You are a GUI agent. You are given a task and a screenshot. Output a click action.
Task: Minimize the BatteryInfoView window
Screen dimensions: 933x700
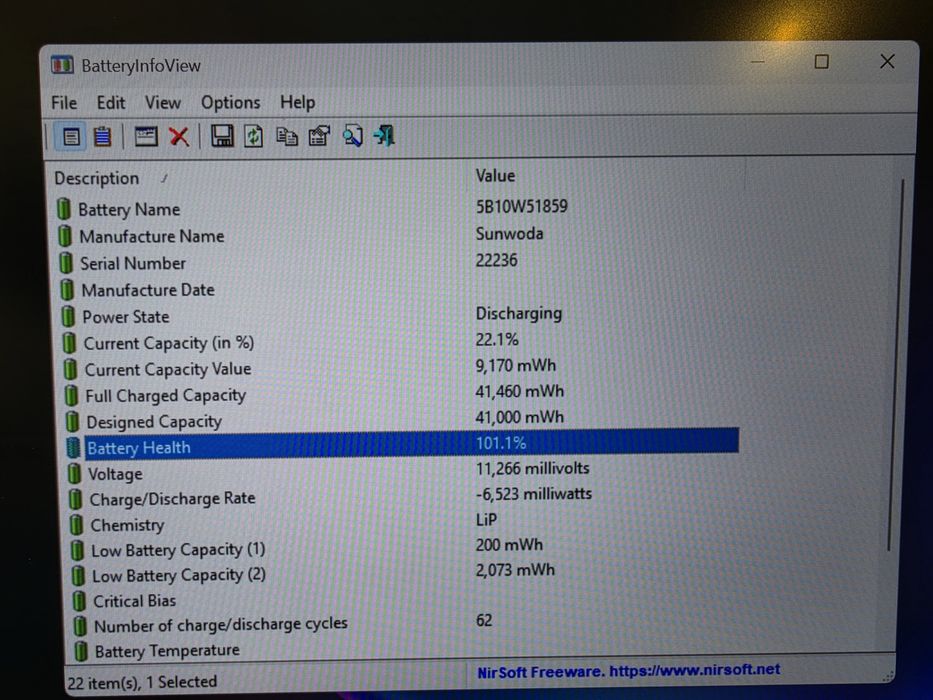coord(757,62)
